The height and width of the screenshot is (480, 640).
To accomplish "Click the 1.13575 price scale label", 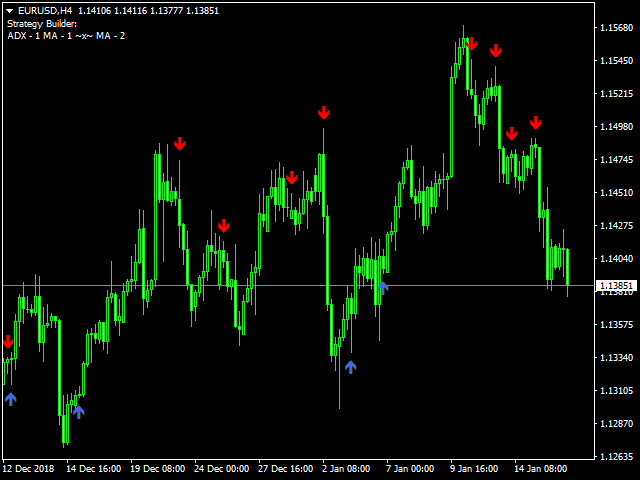I will coord(616,324).
